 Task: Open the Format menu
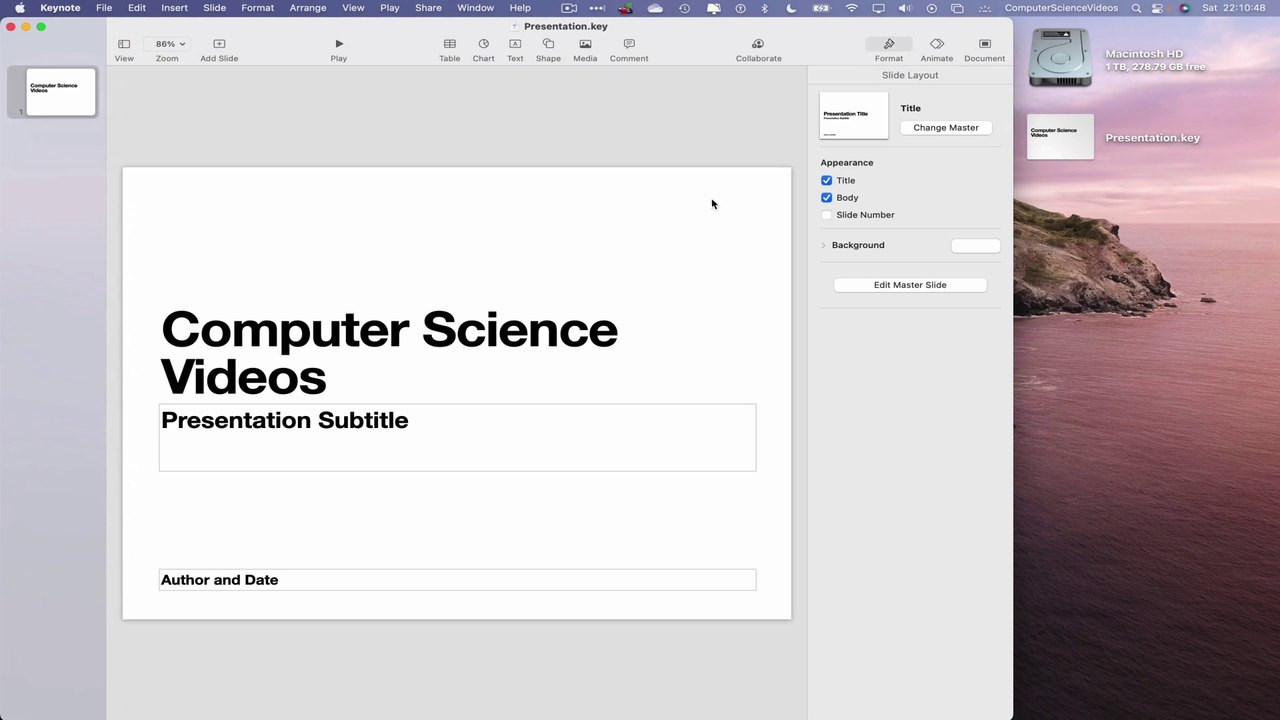(x=257, y=8)
